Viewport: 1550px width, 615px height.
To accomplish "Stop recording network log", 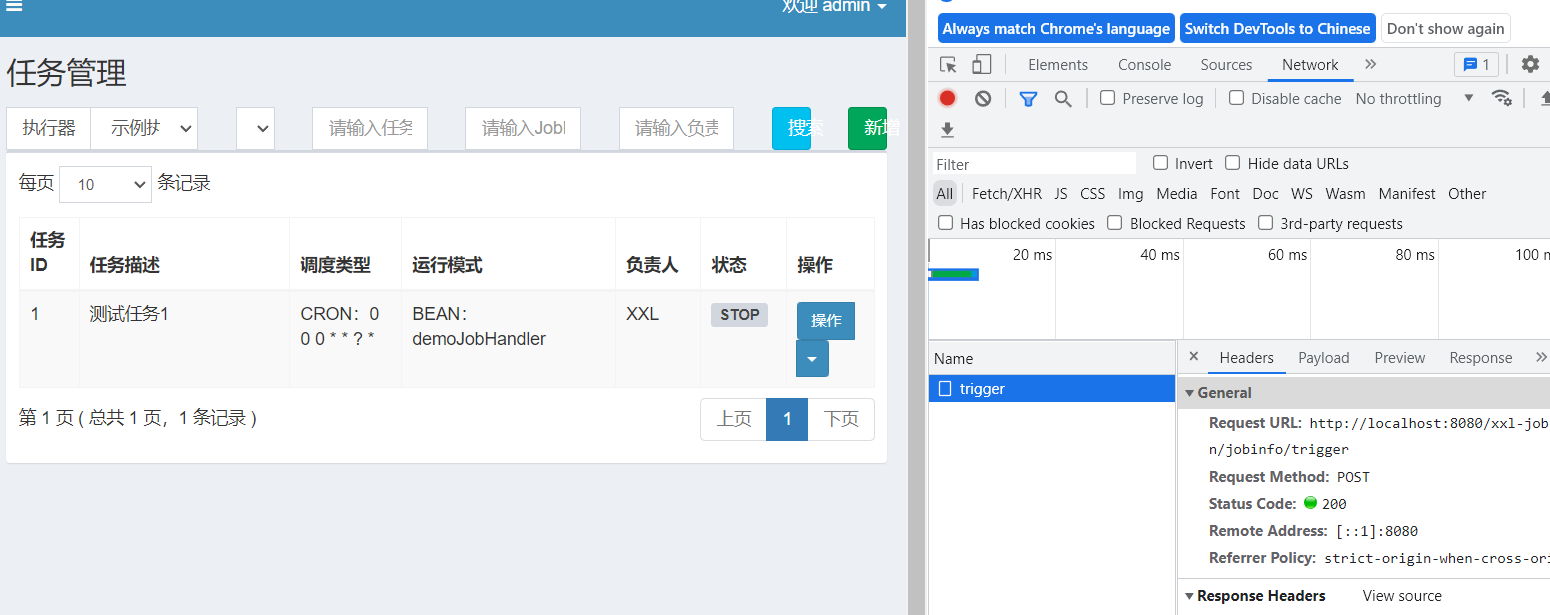I will [947, 98].
